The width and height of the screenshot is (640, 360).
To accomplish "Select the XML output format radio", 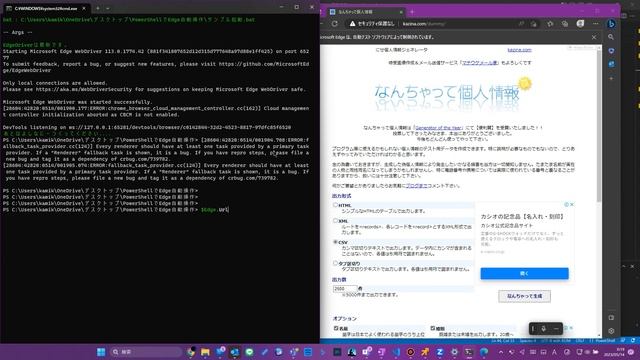I will (x=335, y=221).
